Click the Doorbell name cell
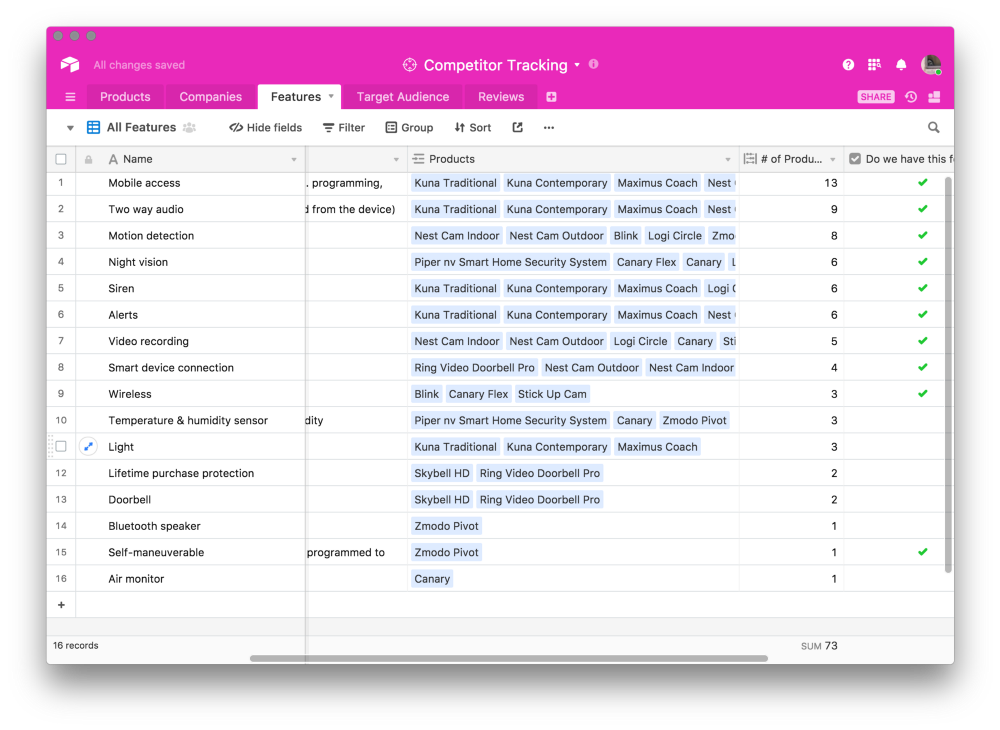The image size is (1000, 730). click(x=191, y=500)
